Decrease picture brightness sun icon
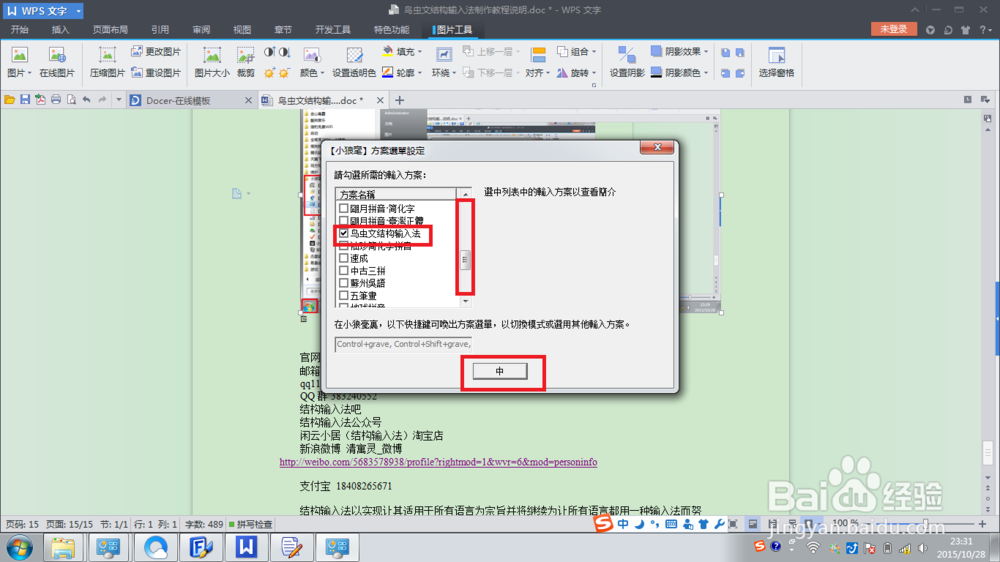 tap(284, 73)
